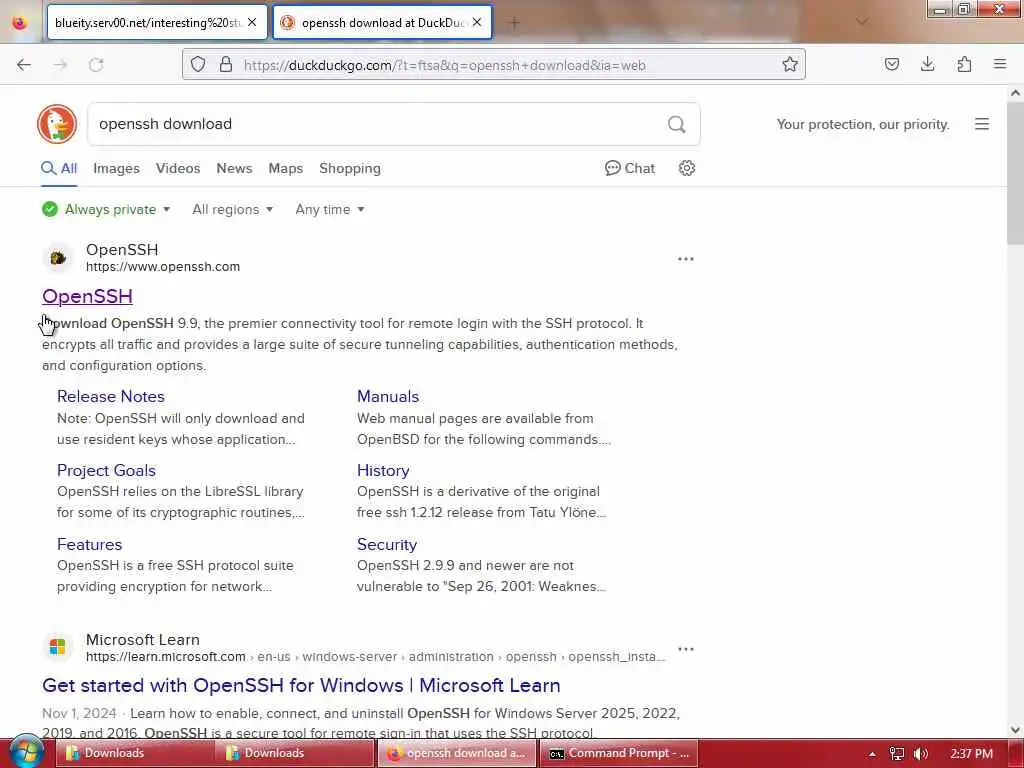Viewport: 1024px width, 768px height.
Task: Open the Project Goals sitelink
Action: 106,470
